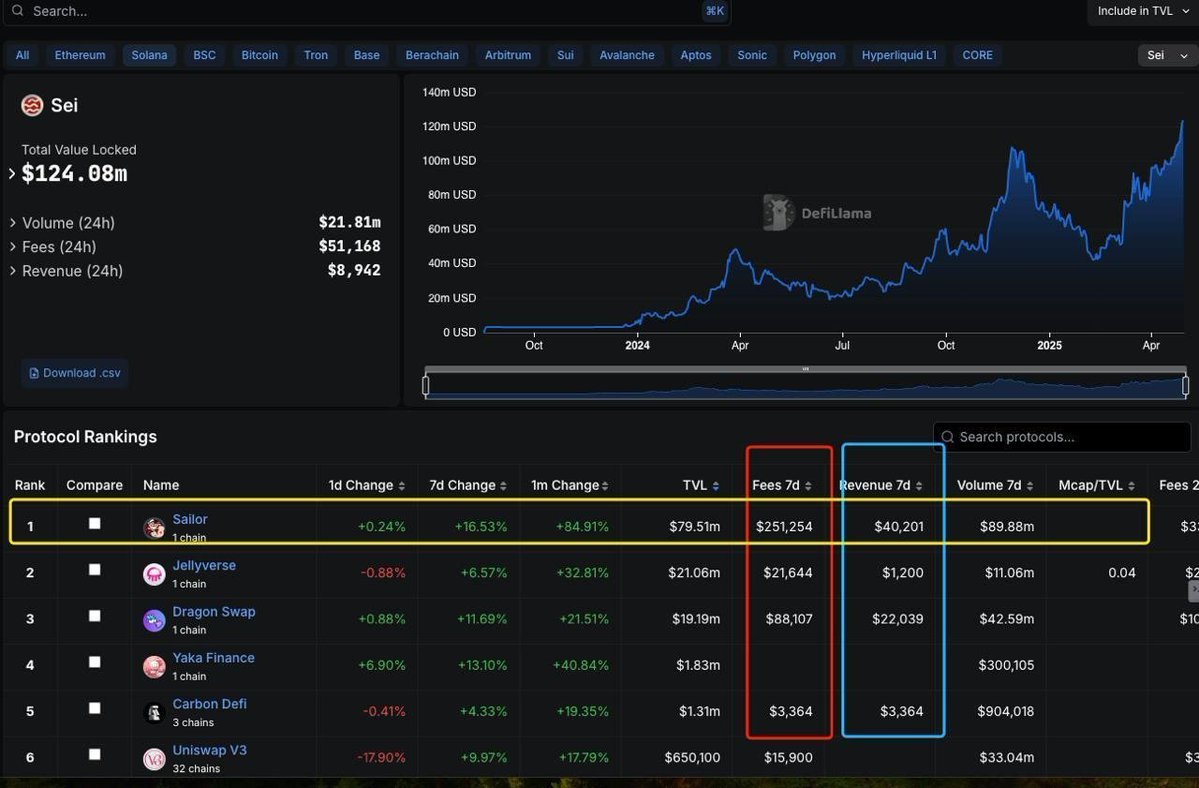Click the chart range slider top grip

(x=805, y=369)
